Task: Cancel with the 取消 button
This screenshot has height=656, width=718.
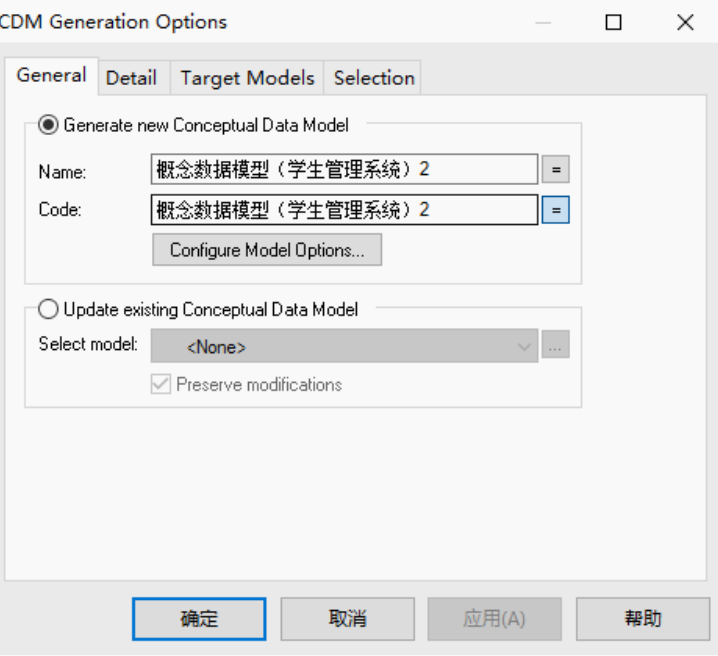Action: (x=348, y=619)
